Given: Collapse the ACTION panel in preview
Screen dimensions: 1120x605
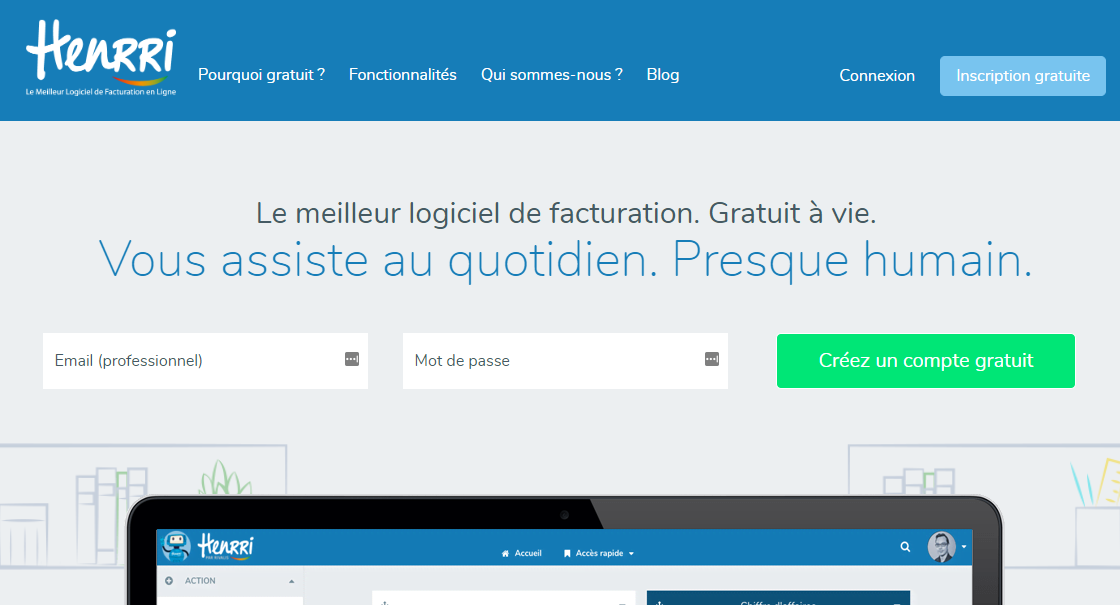Looking at the screenshot, I should pos(291,581).
